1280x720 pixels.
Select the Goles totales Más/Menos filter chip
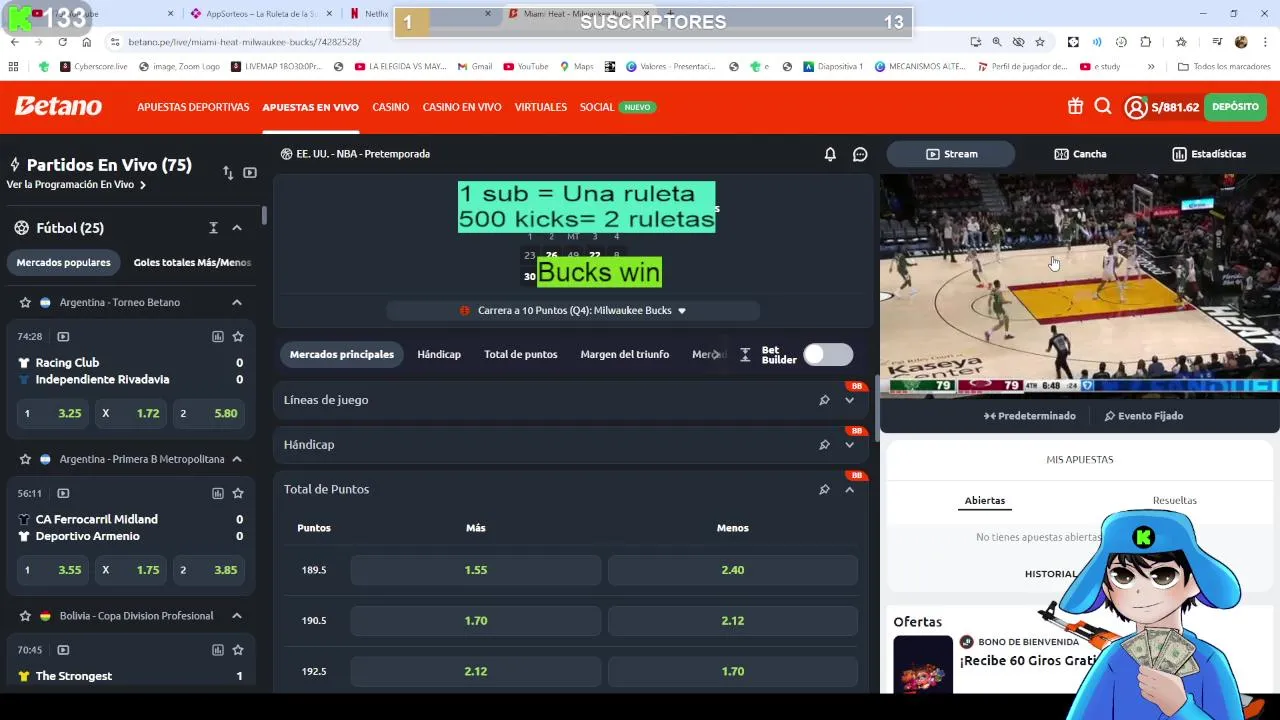192,262
